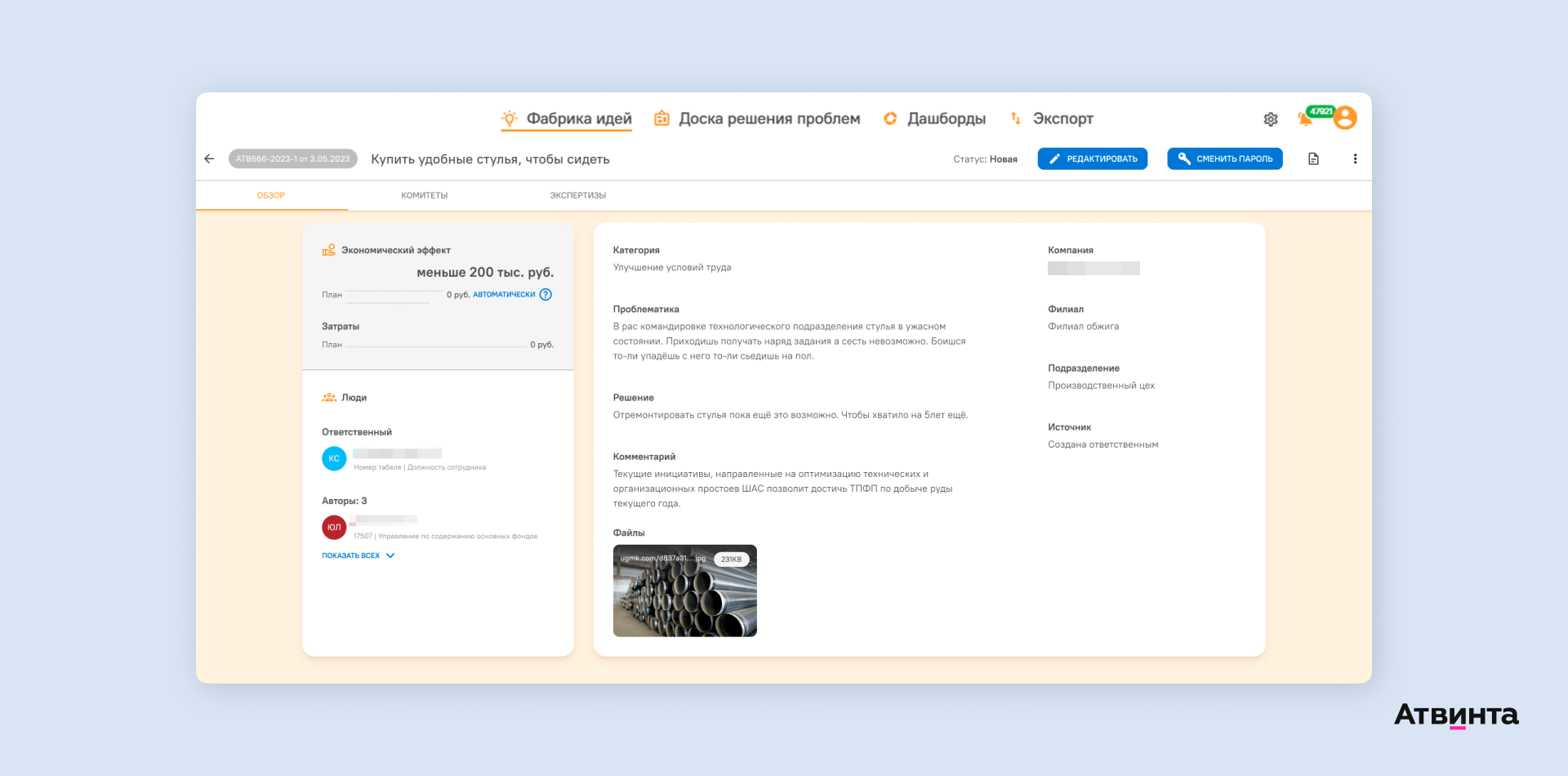Click the АВТОМАТИЧЕСКИ link
Screen dimensions: 1568x776
coord(504,295)
